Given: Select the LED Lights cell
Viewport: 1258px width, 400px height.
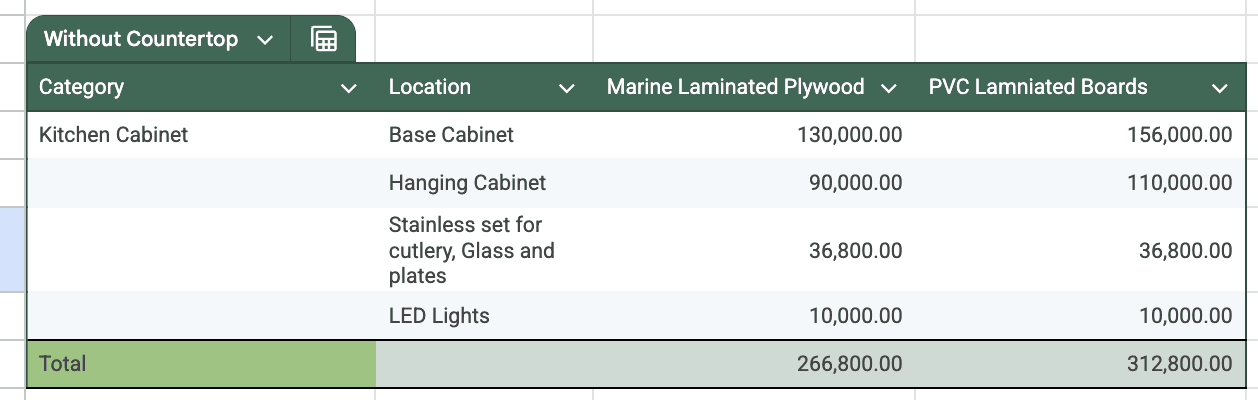Looking at the screenshot, I should pos(439,316).
